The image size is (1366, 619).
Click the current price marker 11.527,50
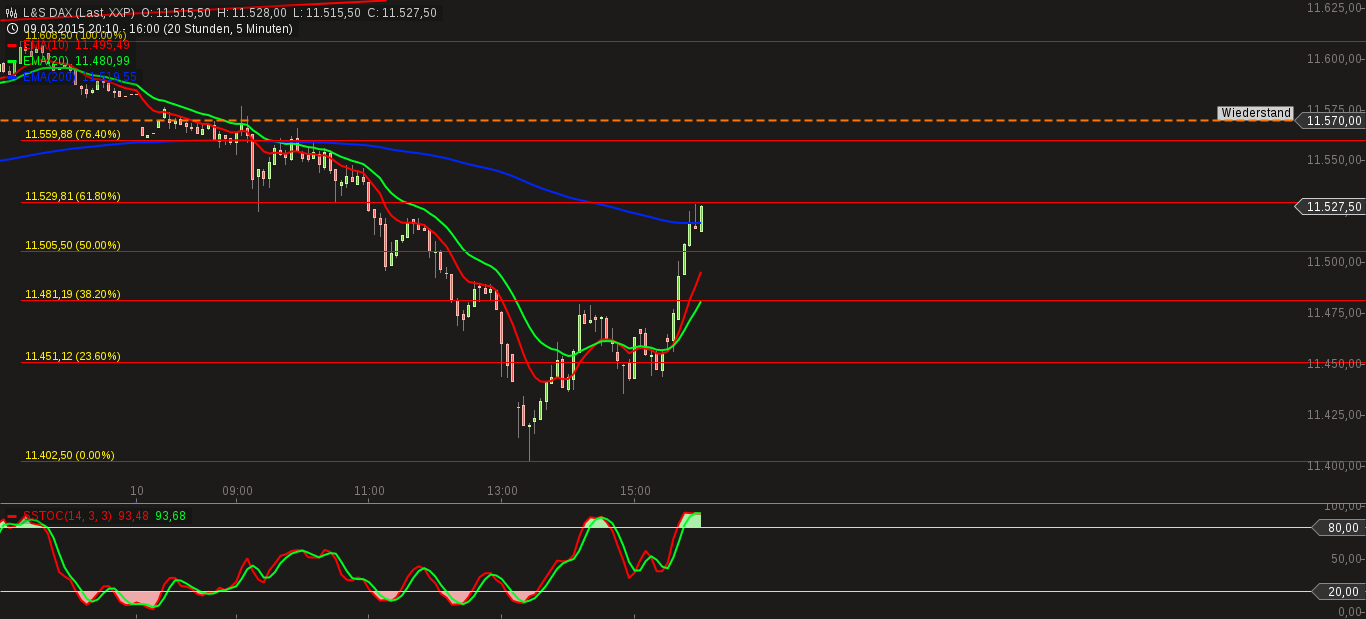click(1332, 207)
